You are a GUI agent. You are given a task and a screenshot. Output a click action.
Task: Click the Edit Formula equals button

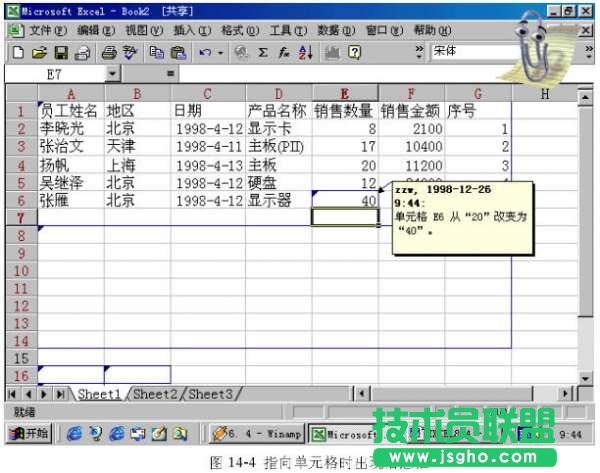(x=171, y=73)
